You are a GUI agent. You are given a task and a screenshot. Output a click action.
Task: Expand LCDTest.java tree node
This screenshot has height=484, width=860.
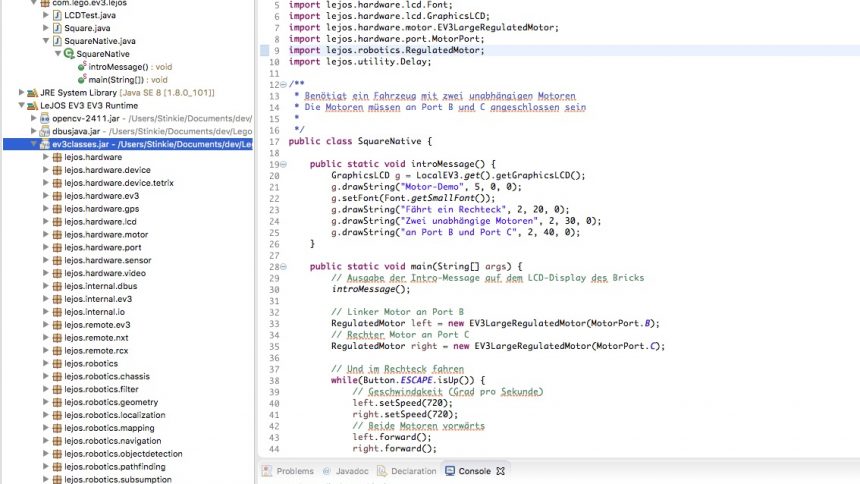tap(46, 15)
